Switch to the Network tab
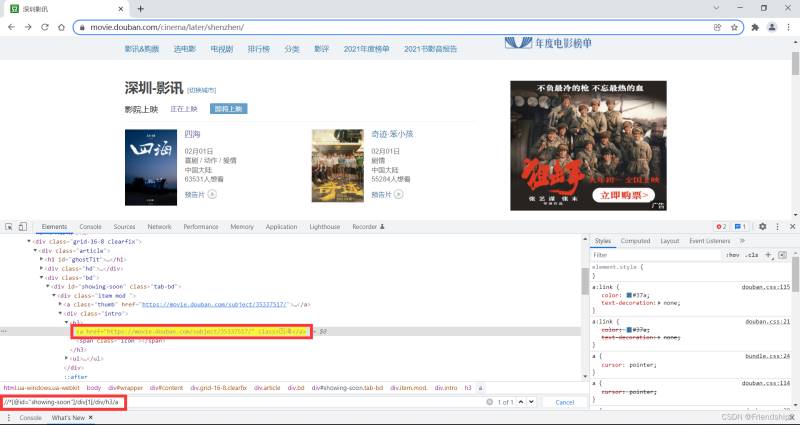Screen dimensions: 800x425 (x=159, y=227)
